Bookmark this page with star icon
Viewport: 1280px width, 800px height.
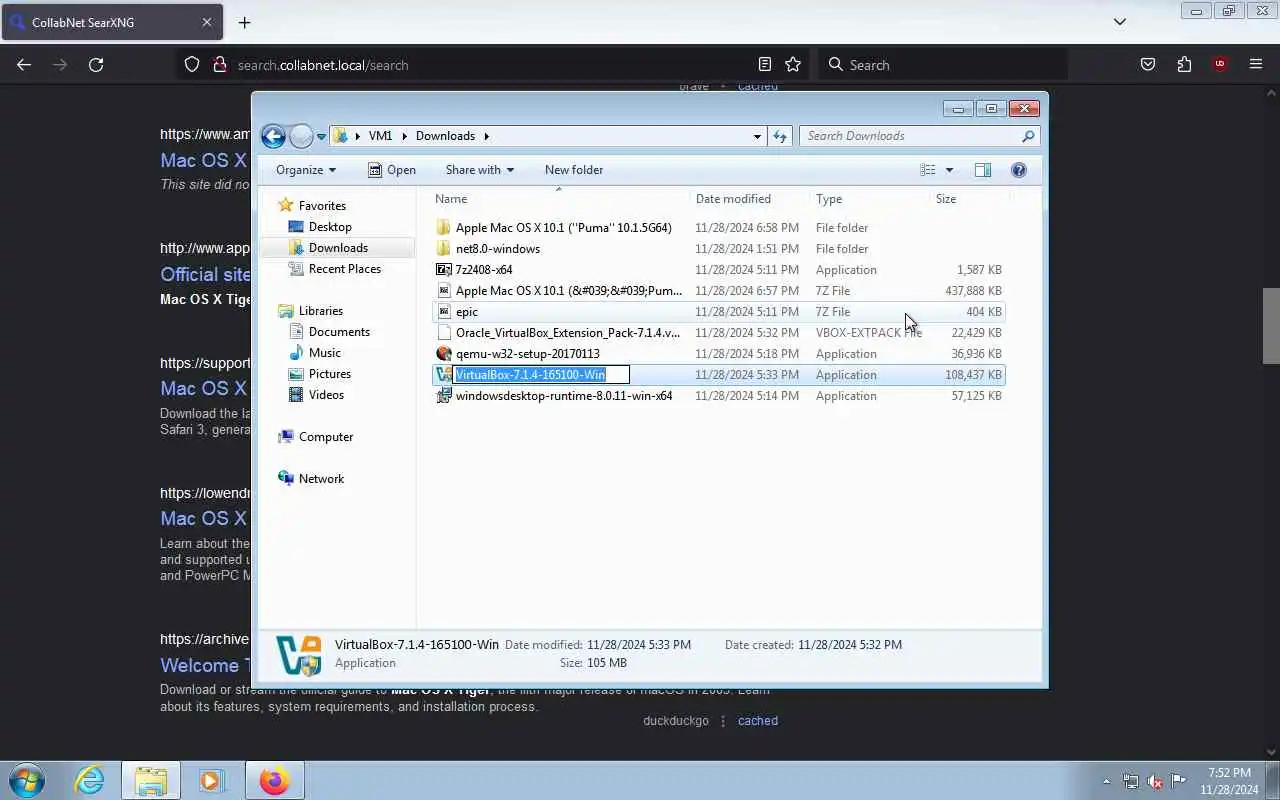(793, 64)
